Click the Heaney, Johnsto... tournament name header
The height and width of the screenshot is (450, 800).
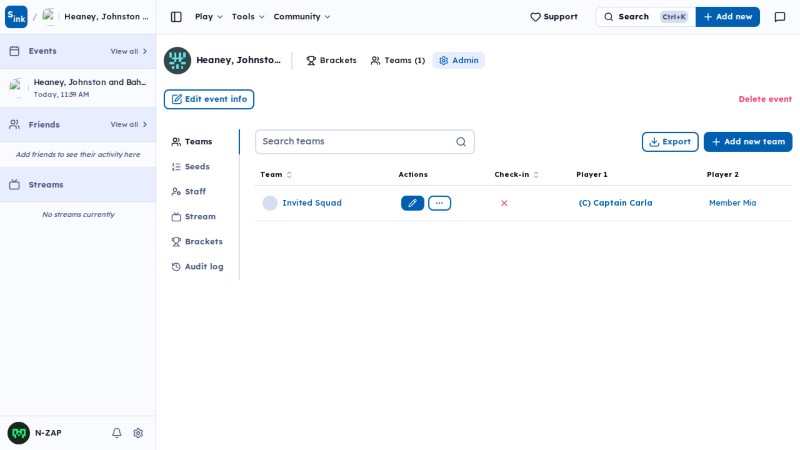(238, 60)
